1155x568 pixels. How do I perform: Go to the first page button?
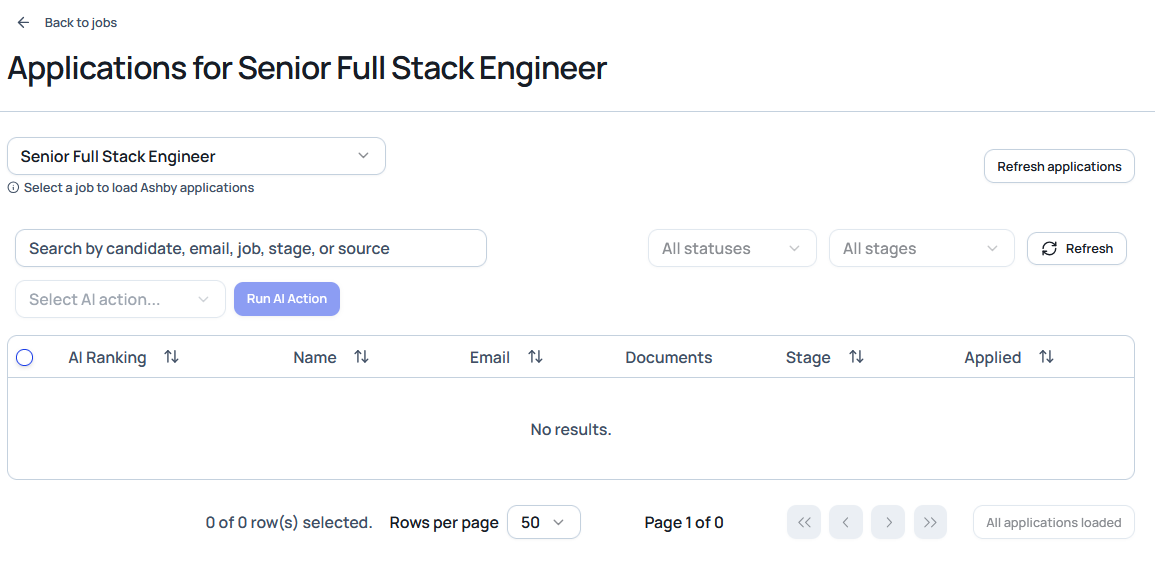(804, 522)
